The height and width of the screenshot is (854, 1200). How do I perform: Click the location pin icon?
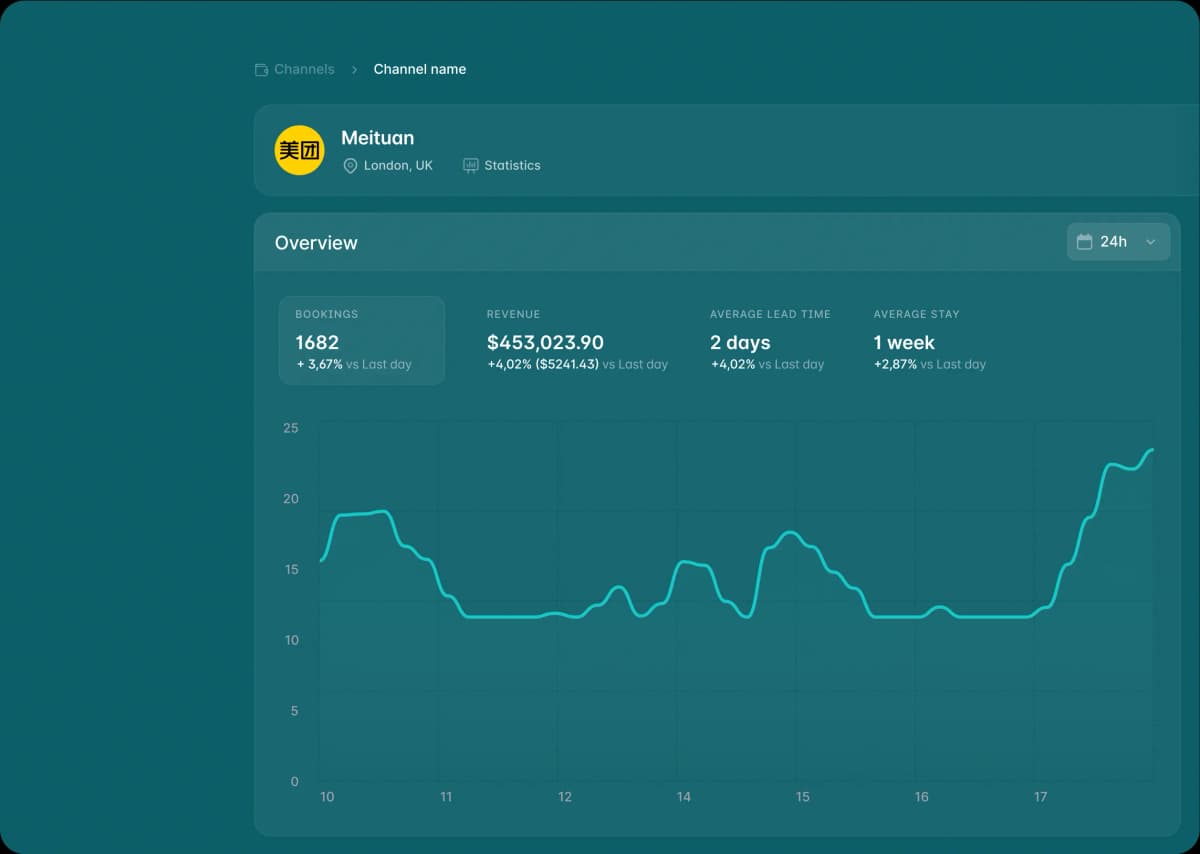(x=350, y=166)
